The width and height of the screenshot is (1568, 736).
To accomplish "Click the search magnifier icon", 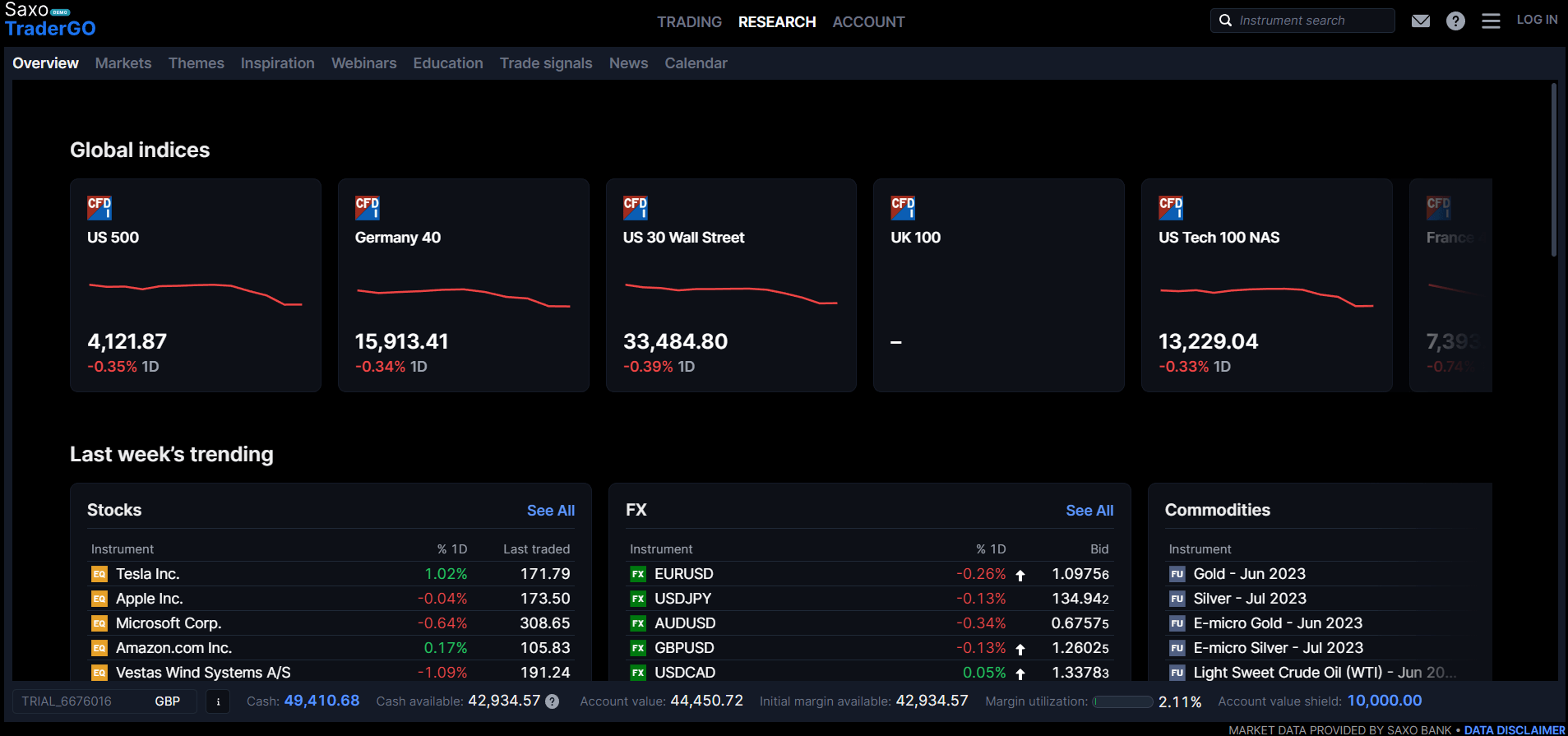I will pos(1225,21).
